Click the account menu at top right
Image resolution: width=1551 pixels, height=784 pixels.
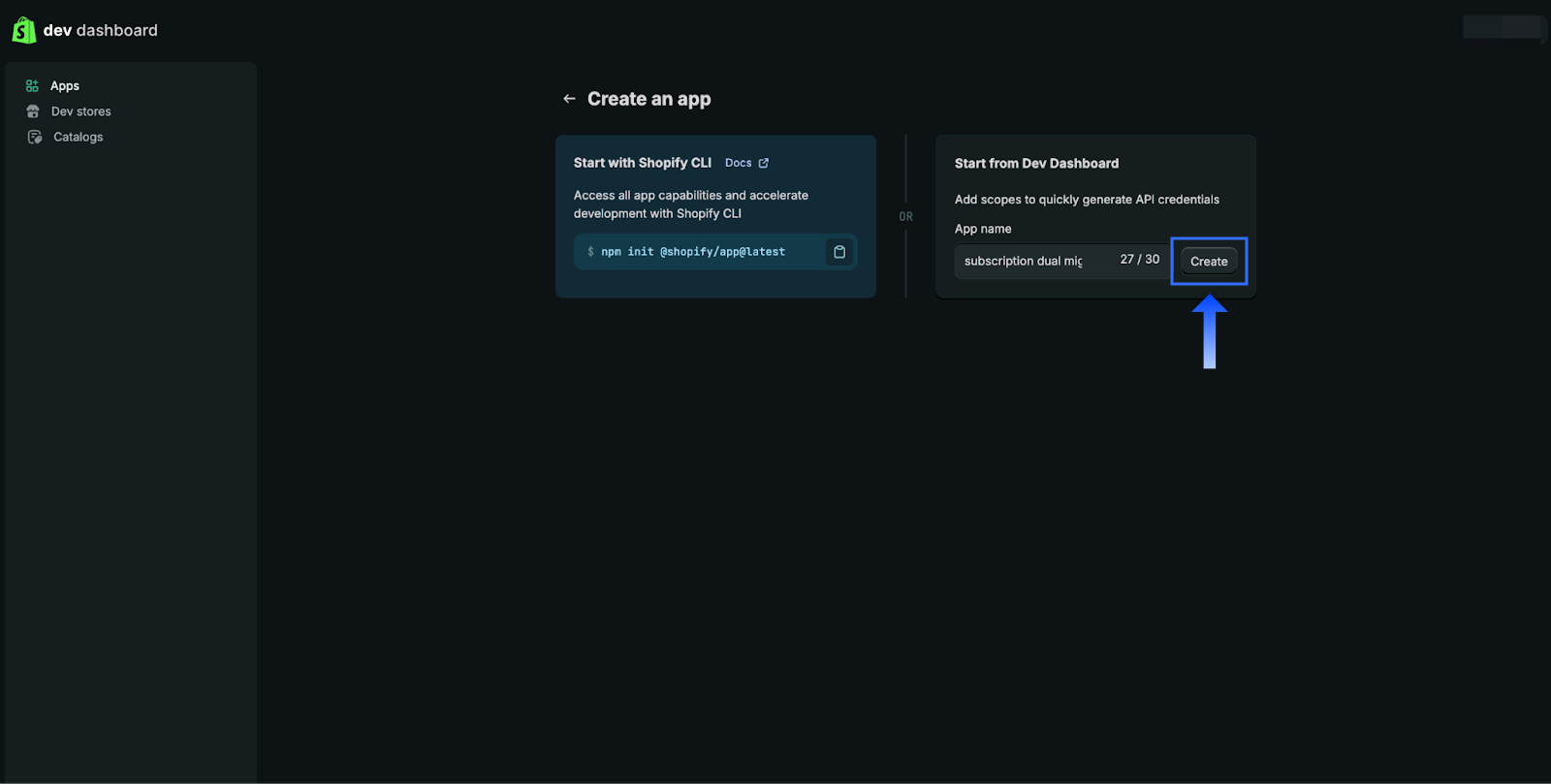1503,27
